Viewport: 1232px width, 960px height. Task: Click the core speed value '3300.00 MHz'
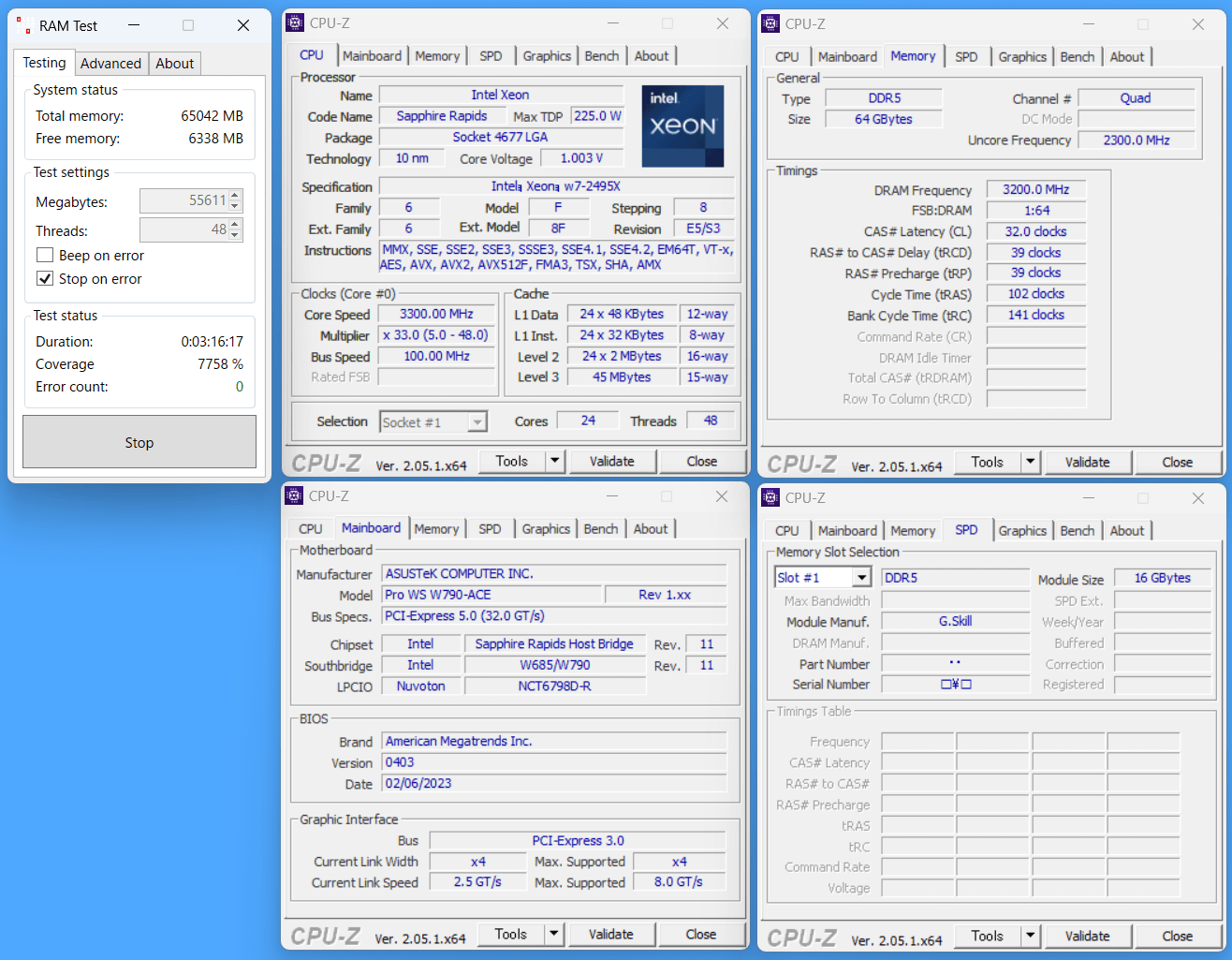[436, 314]
